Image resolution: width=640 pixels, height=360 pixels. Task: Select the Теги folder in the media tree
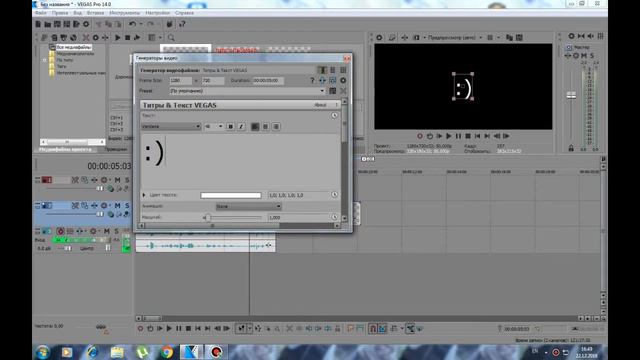pos(61,67)
